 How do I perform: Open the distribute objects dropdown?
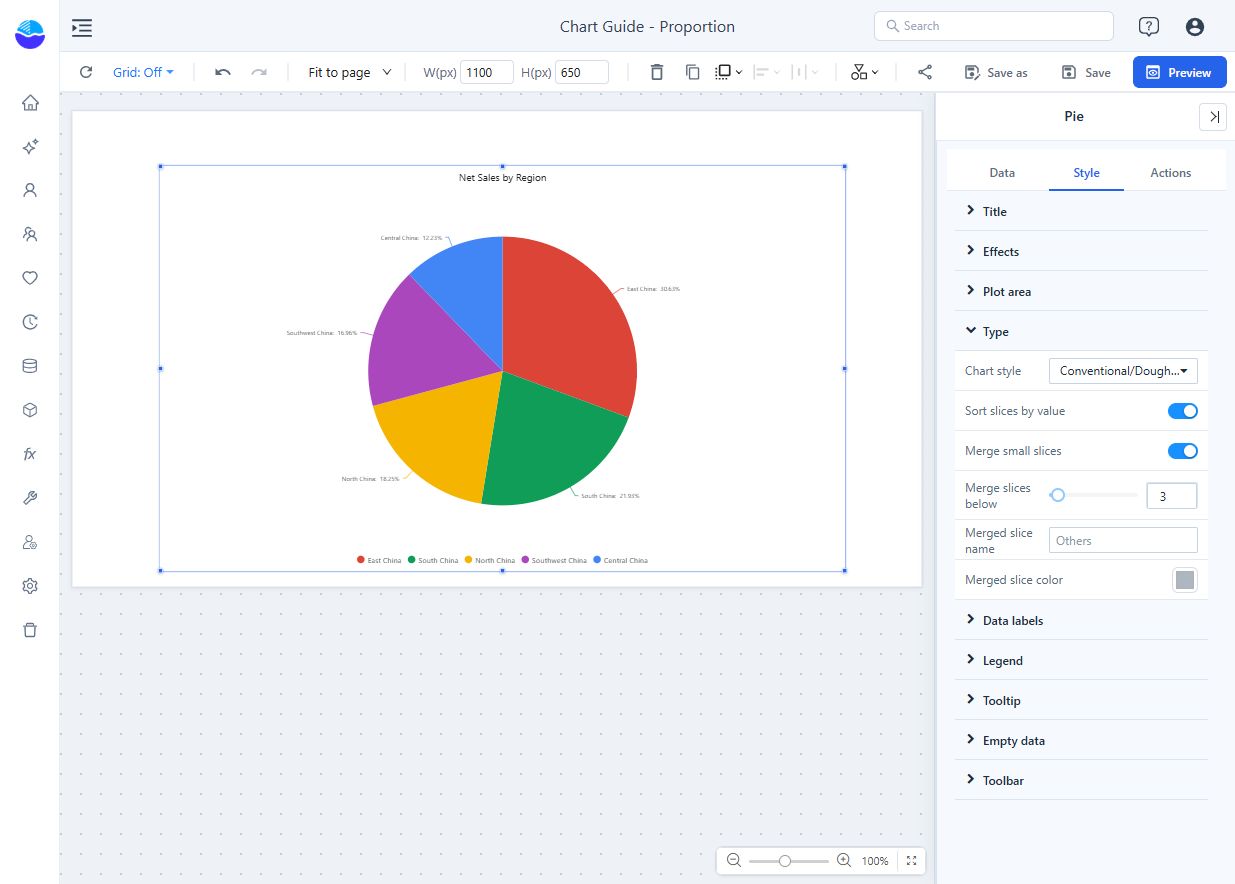[x=805, y=72]
